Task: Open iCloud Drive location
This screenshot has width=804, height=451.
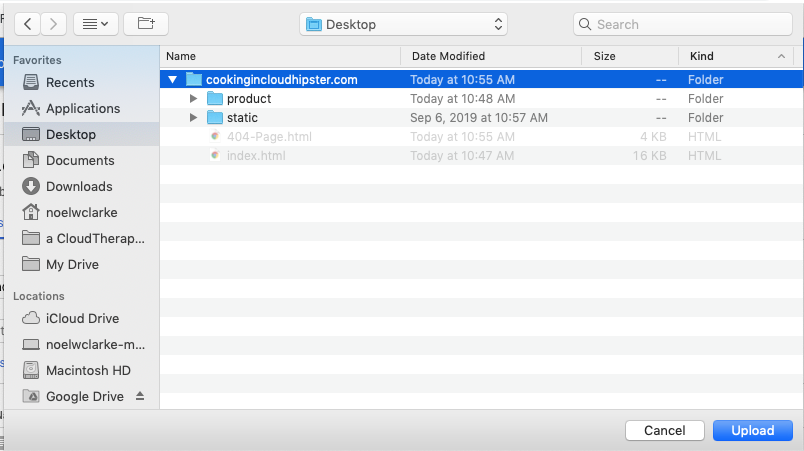Action: point(82,318)
